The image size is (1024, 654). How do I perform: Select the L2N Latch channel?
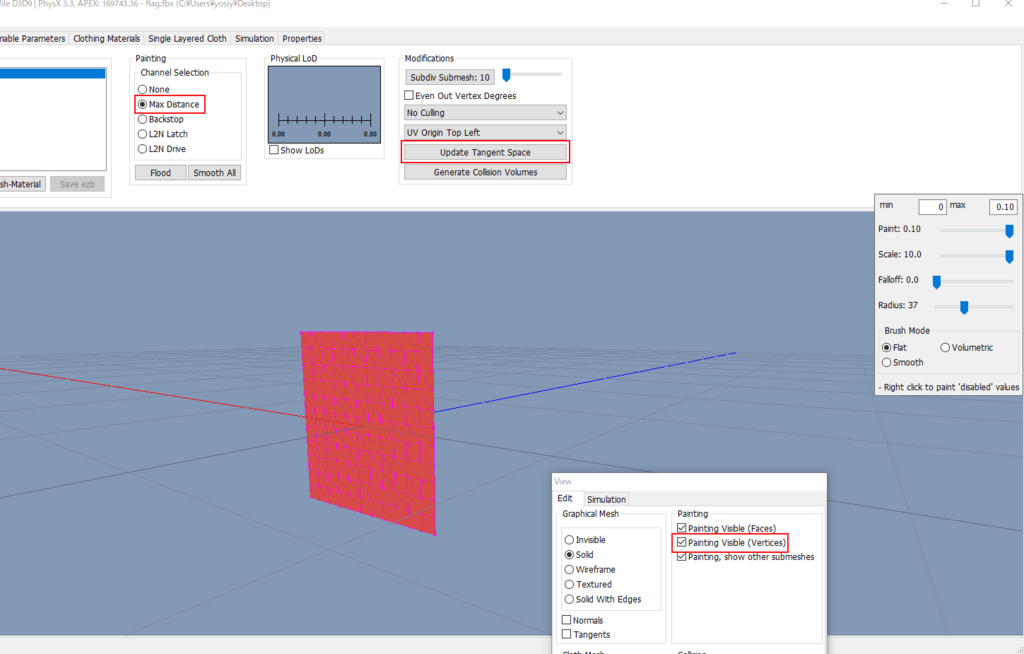tap(142, 134)
